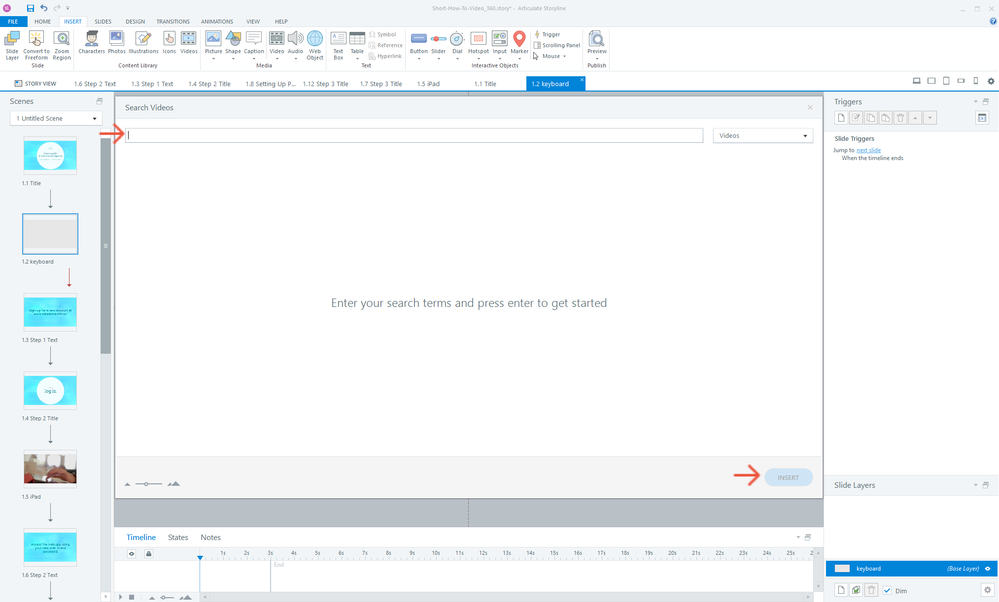999x602 pixels.
Task: Toggle visibility of keyboard base layer
Action: point(988,568)
